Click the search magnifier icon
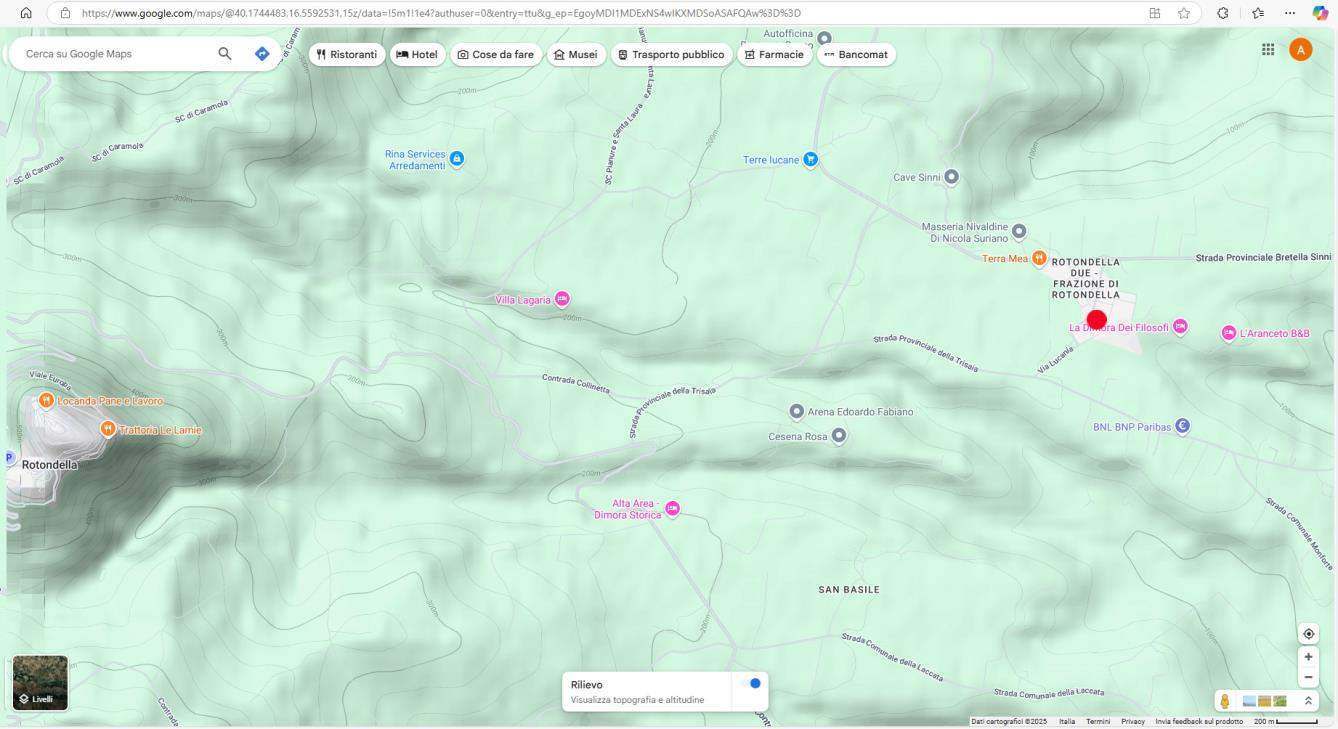This screenshot has width=1338, height=729. point(225,54)
